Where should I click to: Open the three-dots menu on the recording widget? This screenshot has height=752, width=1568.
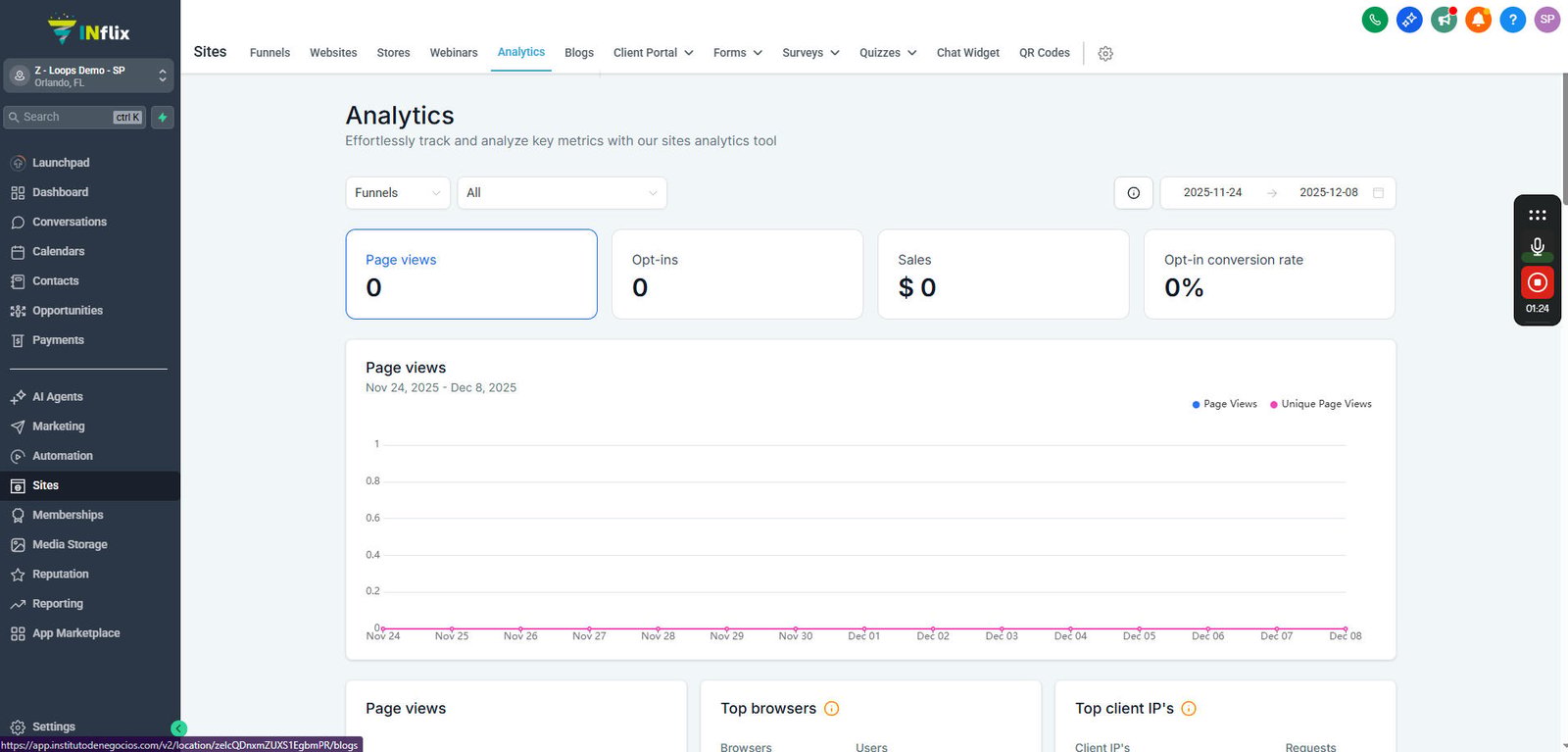[1538, 215]
